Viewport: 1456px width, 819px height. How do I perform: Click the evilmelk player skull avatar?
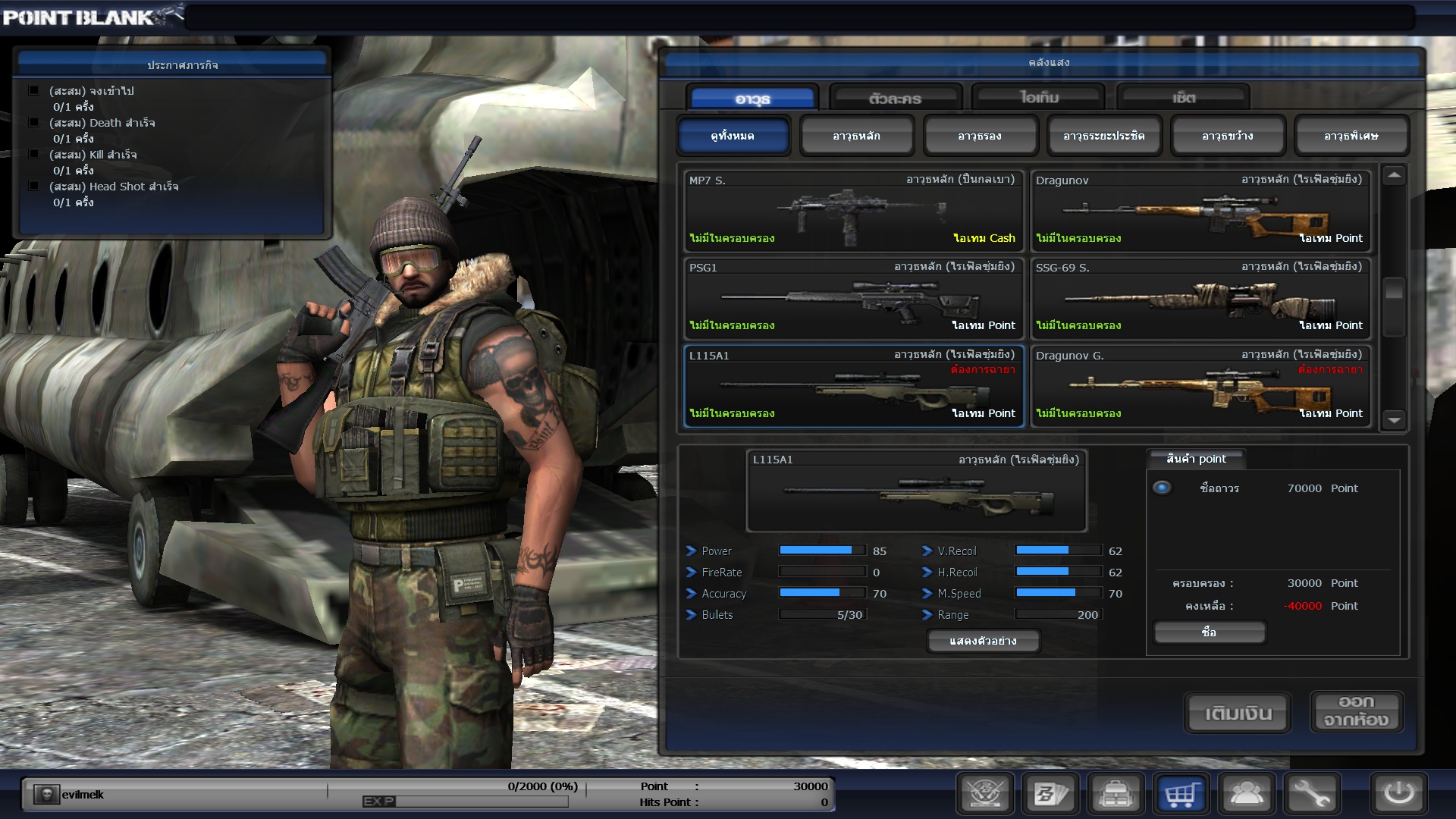click(46, 794)
